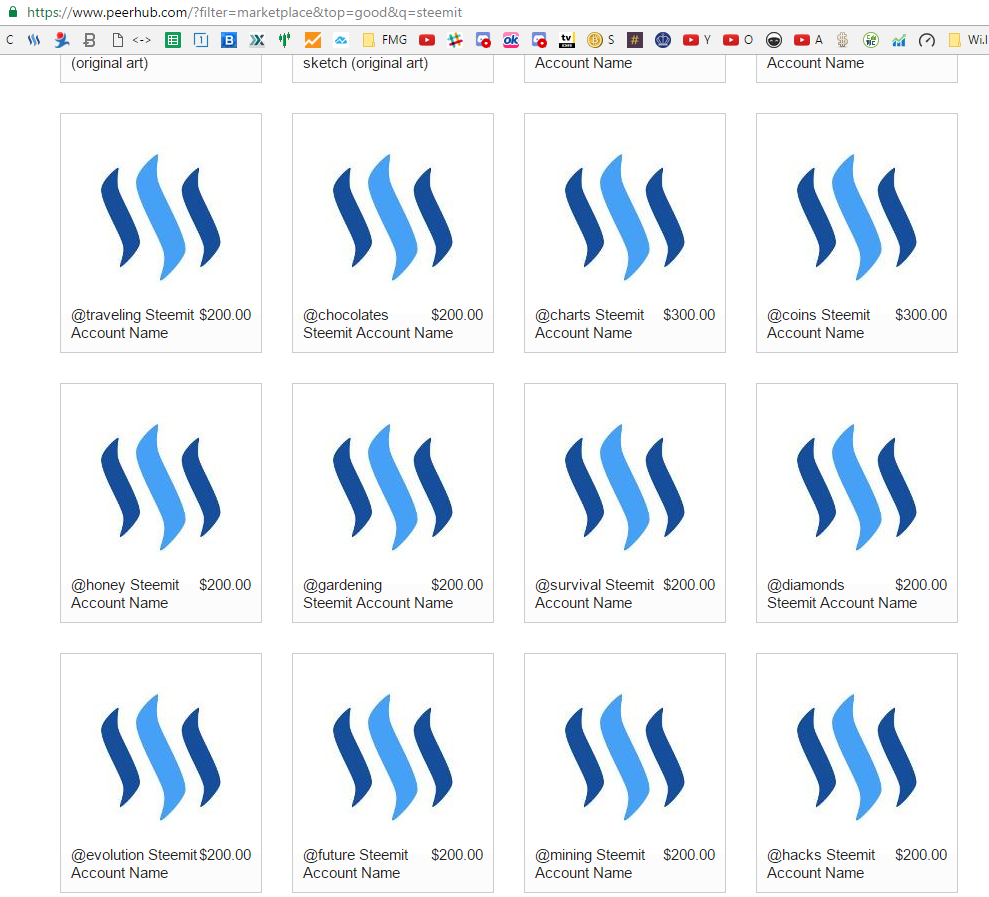This screenshot has width=989, height=897.
Task: Open the Bitcoin coin 'S' bookmark
Action: pos(600,40)
